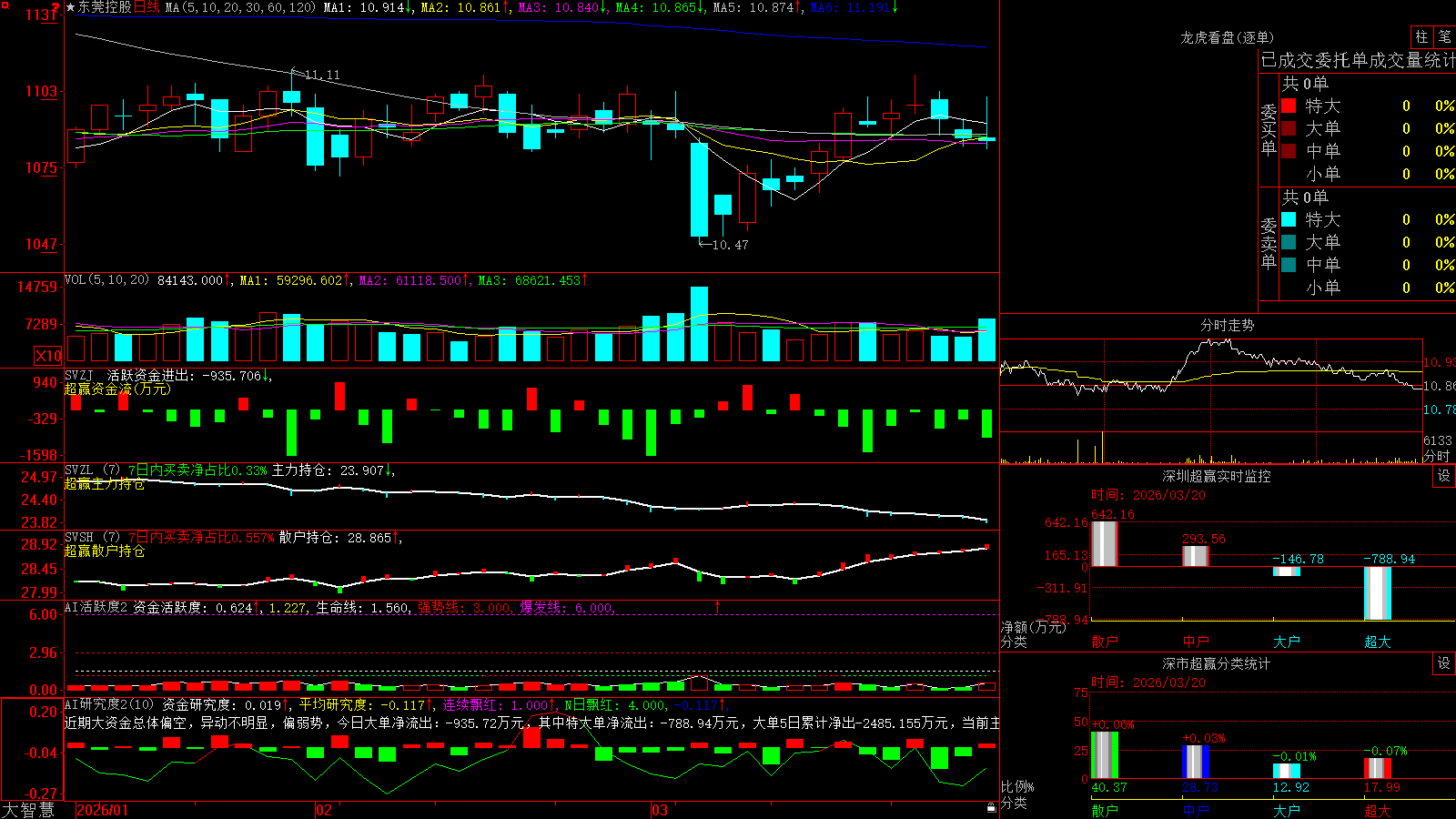Switch to 柱 bar view in 龙虎看盘

(x=1421, y=36)
